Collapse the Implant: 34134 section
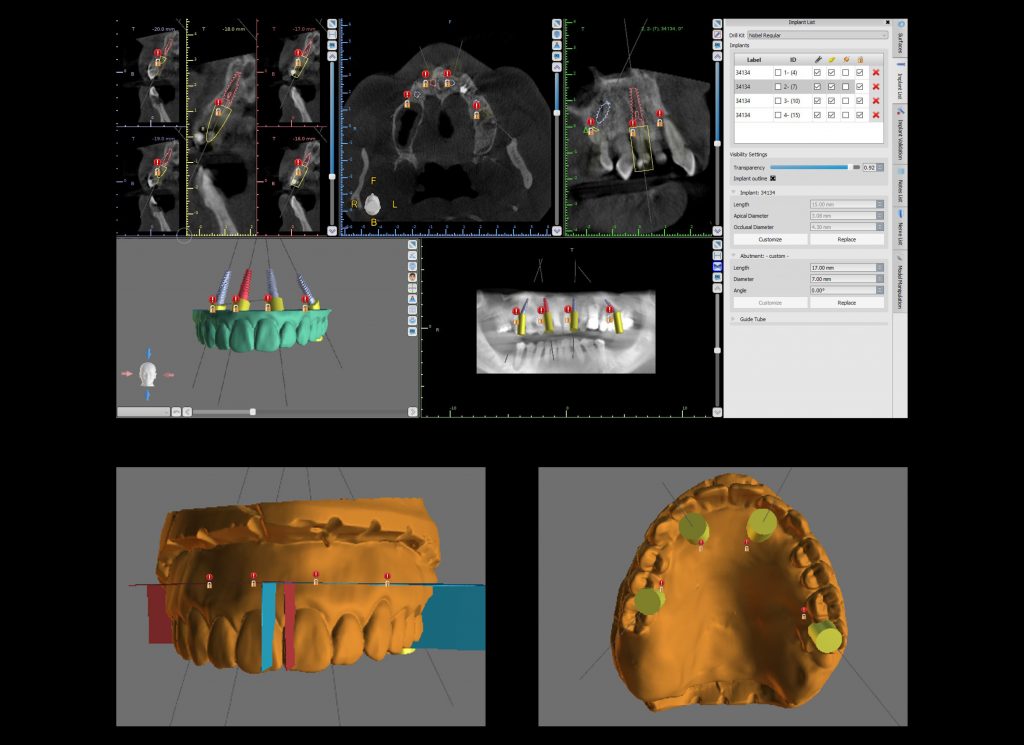Screen dimensions: 1024x745 (x=735, y=191)
